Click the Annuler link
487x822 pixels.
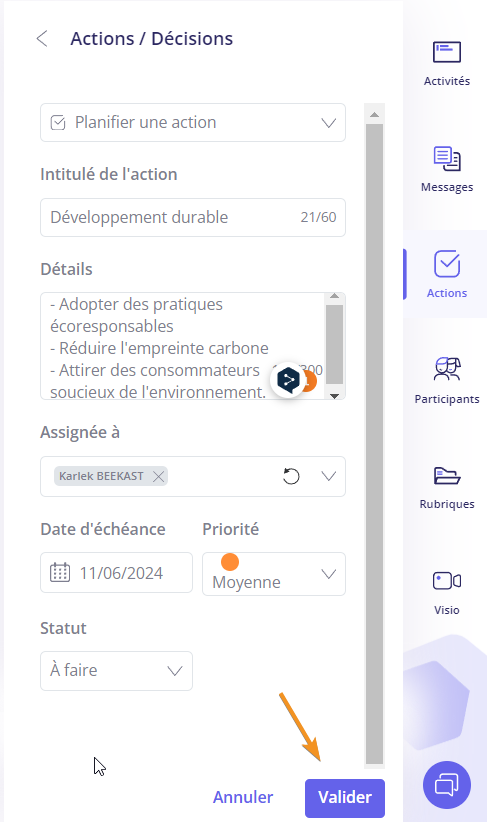click(243, 797)
